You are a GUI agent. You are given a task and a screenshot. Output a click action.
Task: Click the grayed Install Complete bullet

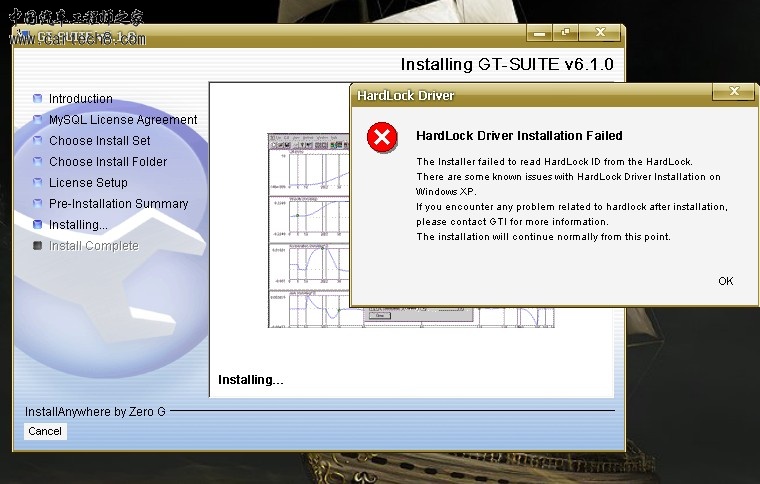38,246
